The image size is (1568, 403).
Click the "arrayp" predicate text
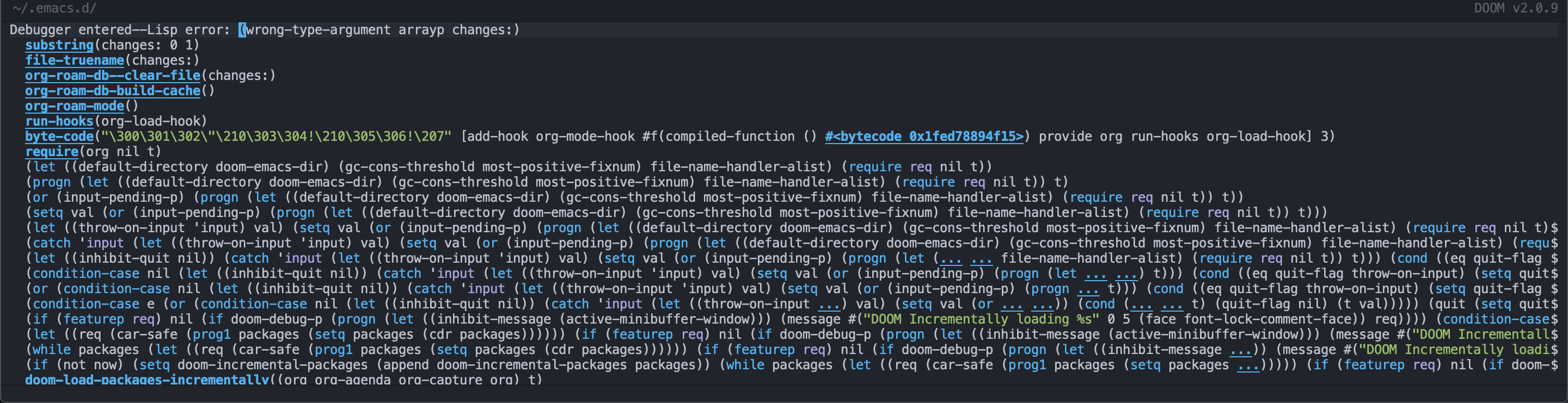[421, 30]
